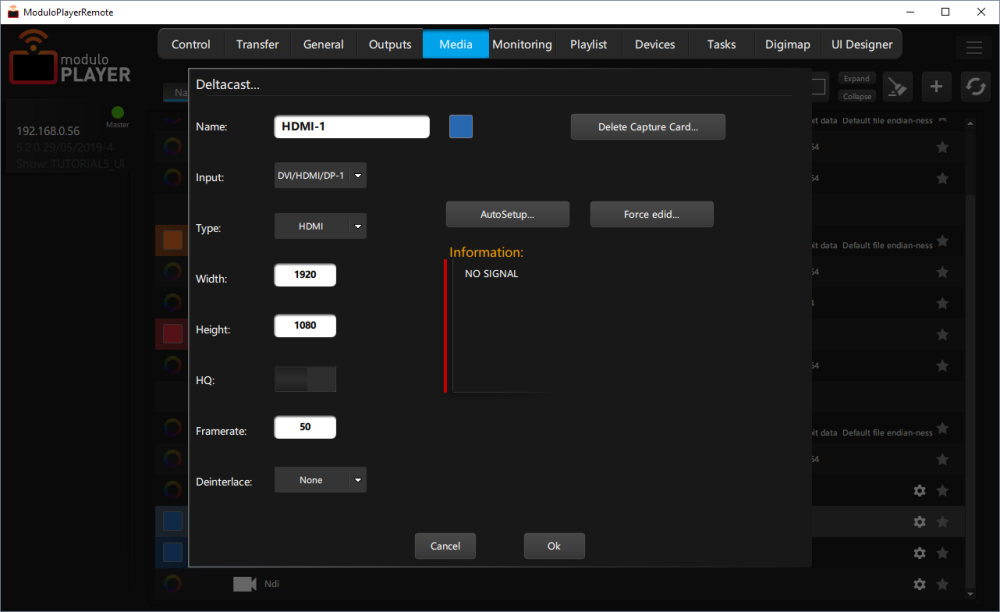Click the plus add media icon
1000x612 pixels.
(x=936, y=87)
